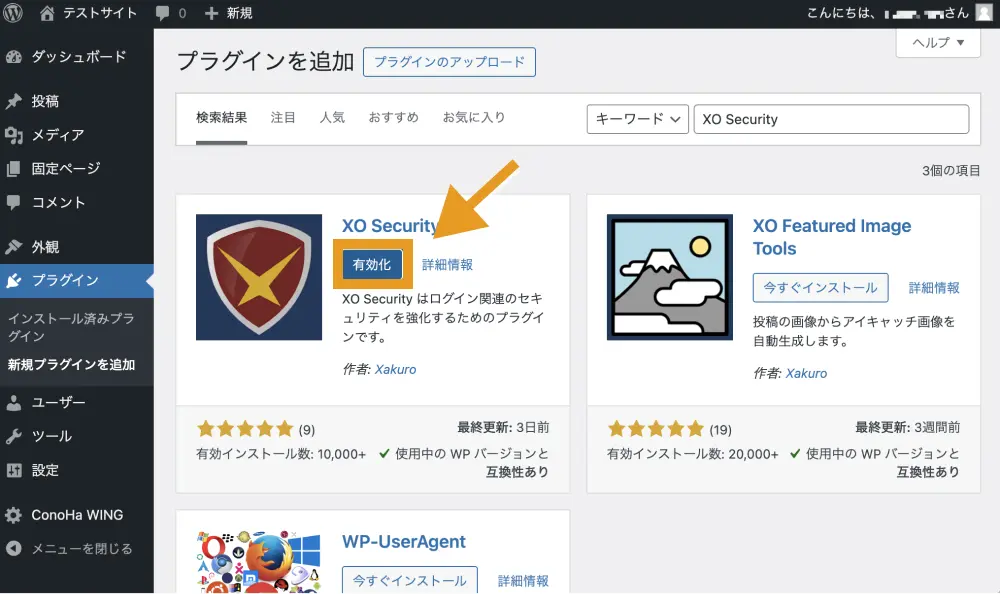Expand the ヘルプ help dropdown
This screenshot has height=594, width=1000.
pyautogui.click(x=938, y=43)
